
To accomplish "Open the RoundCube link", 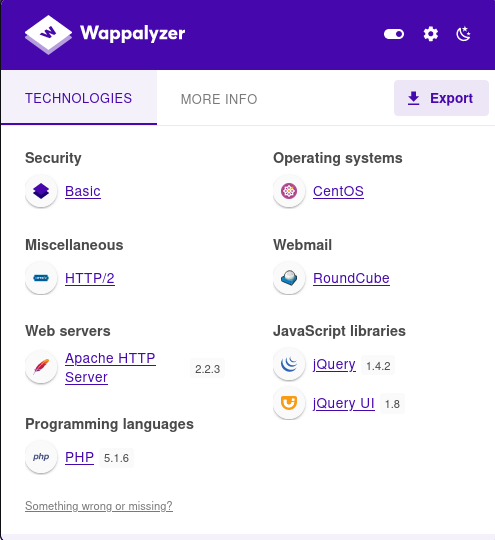I will pos(351,278).
